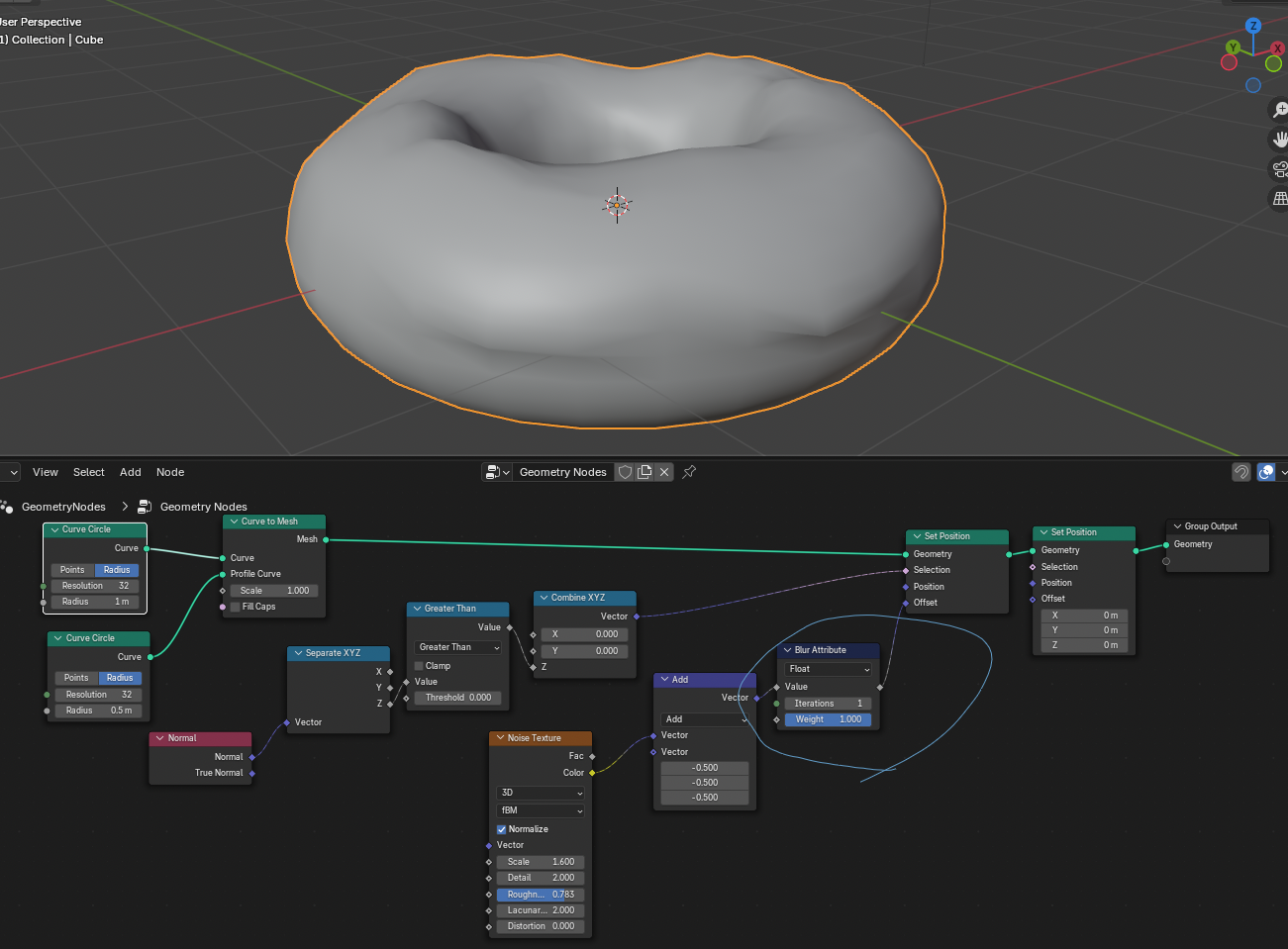Collapse the Curve to Mesh node
The height and width of the screenshot is (949, 1288).
(x=235, y=522)
